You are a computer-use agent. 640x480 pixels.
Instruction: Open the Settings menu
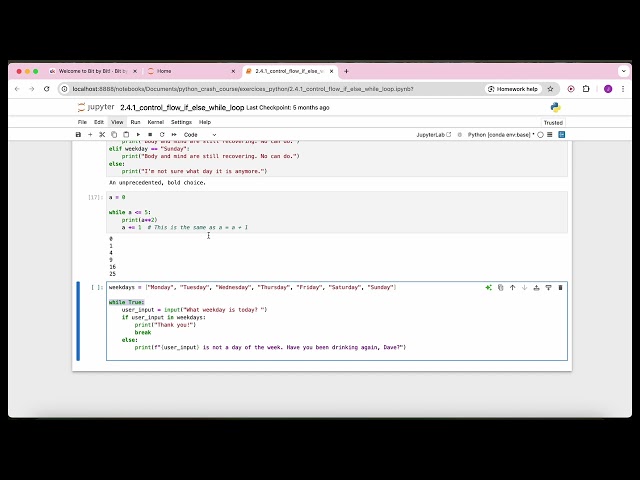click(x=181, y=122)
